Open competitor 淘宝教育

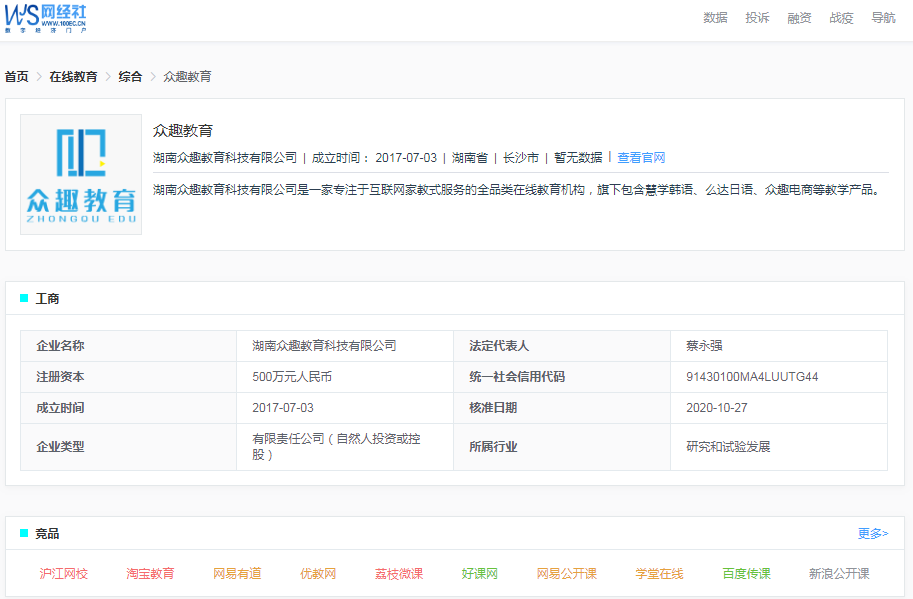(150, 573)
